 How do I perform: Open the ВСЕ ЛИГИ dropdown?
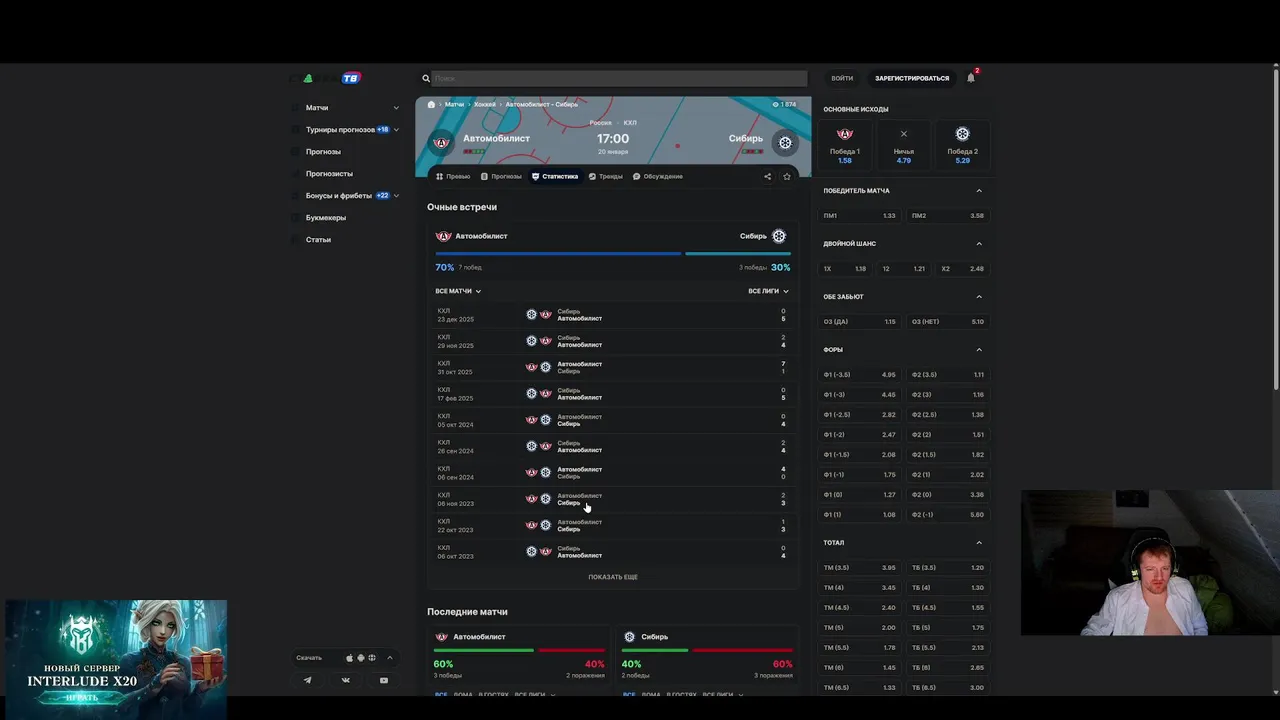768,291
